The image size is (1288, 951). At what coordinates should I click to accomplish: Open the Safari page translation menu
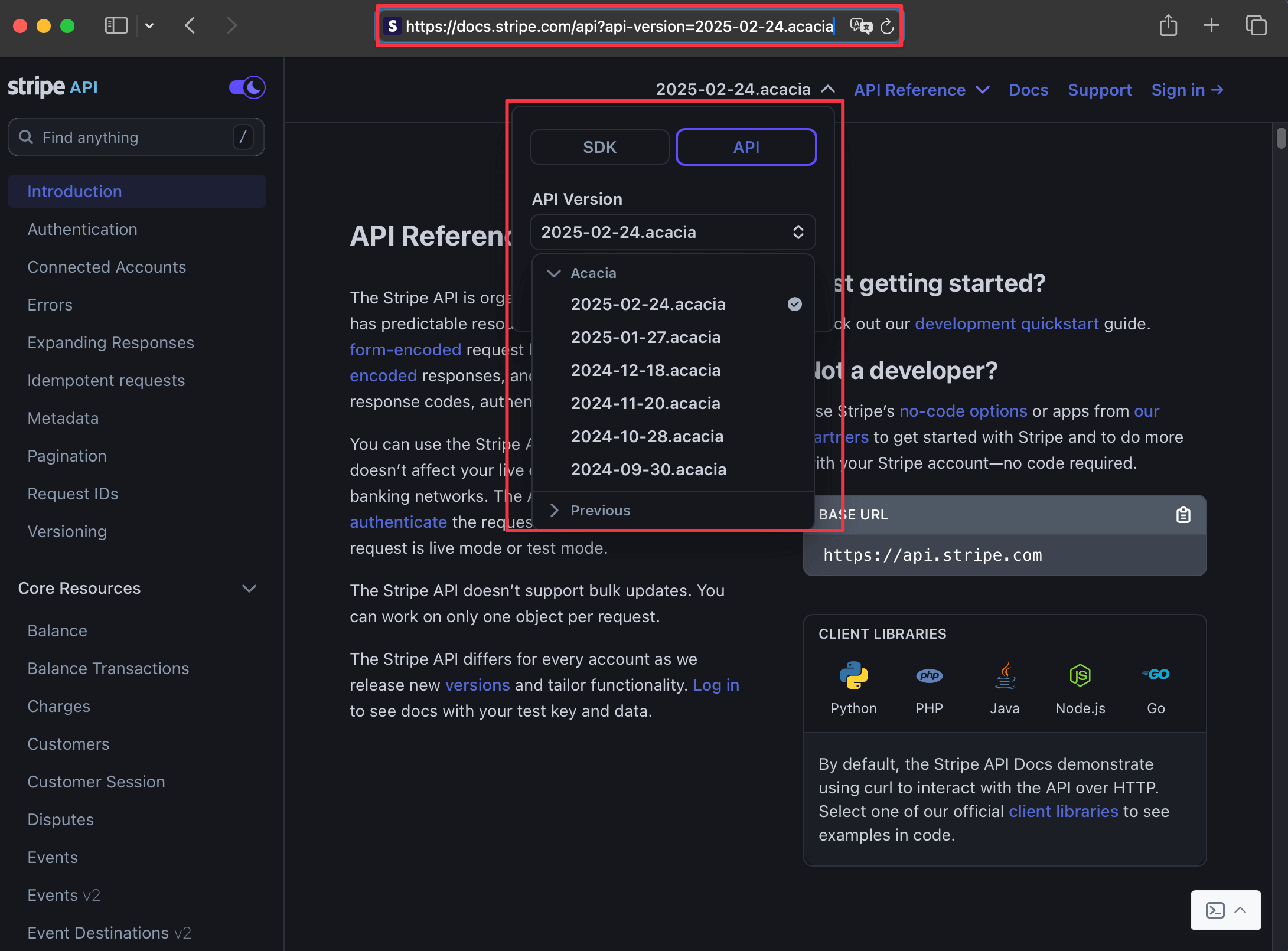[x=862, y=26]
